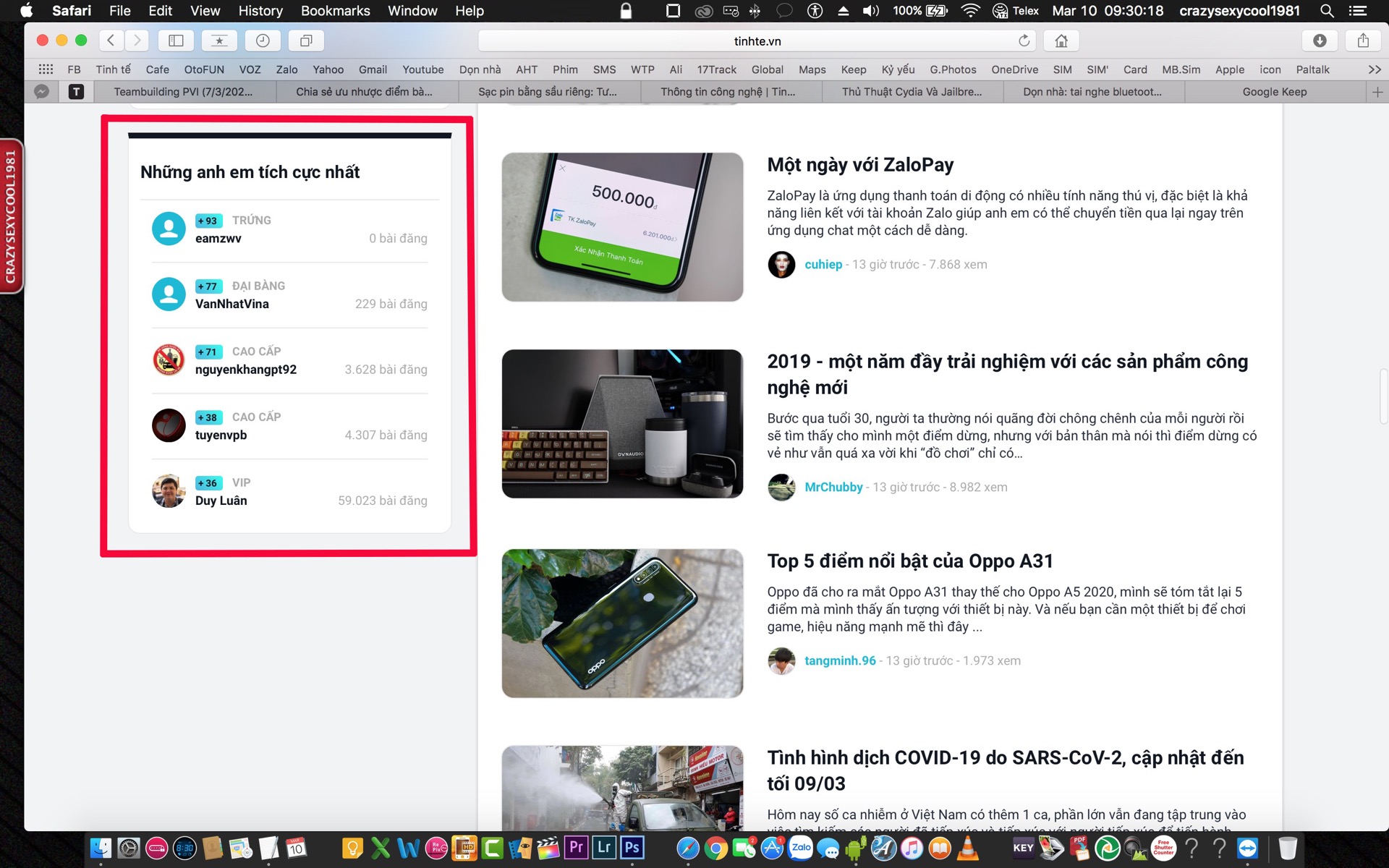Image resolution: width=1389 pixels, height=868 pixels.
Task: Open the History clock toolbar button
Action: 263,41
